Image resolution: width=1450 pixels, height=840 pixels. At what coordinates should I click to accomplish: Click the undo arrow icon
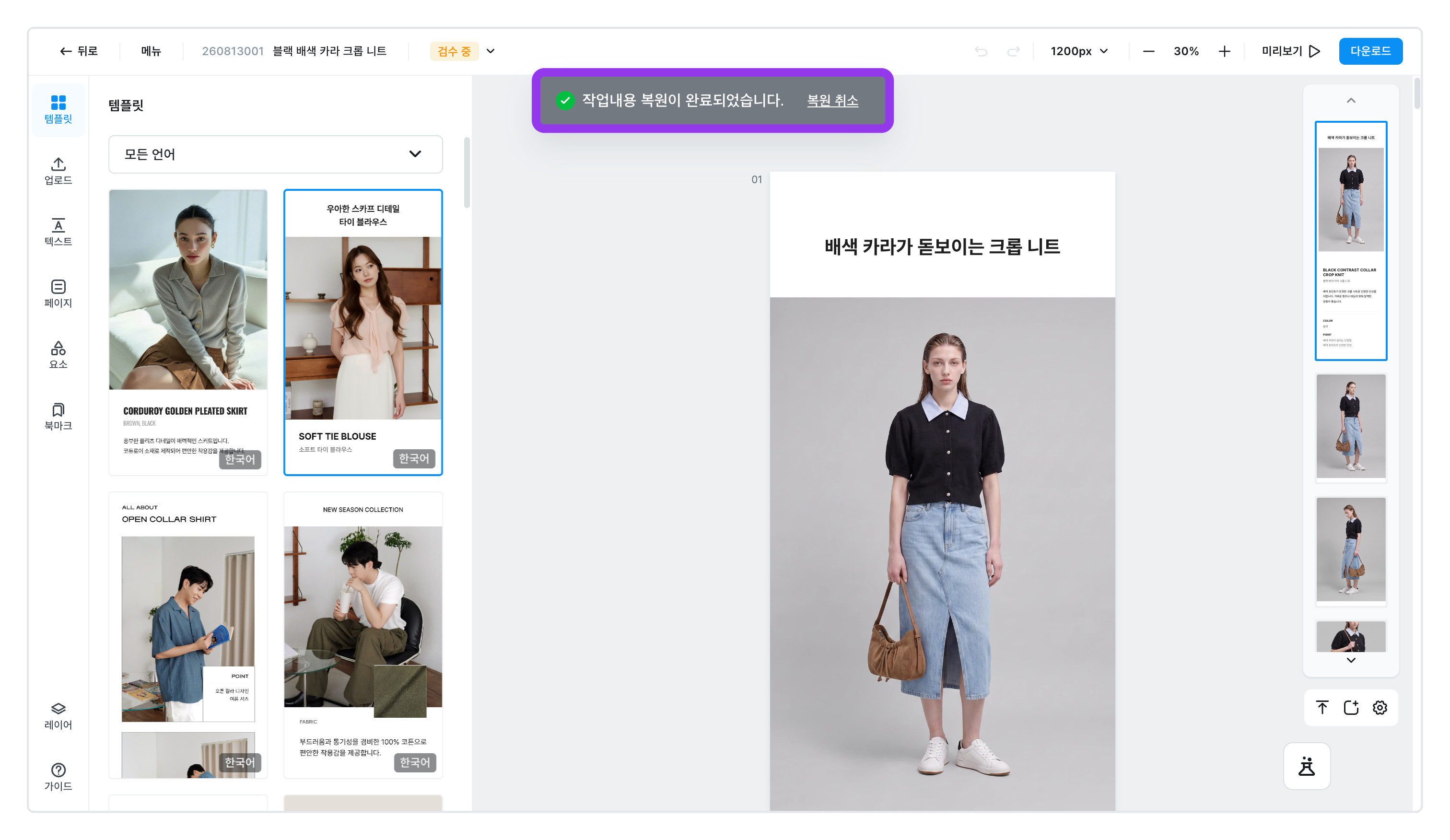coord(981,51)
